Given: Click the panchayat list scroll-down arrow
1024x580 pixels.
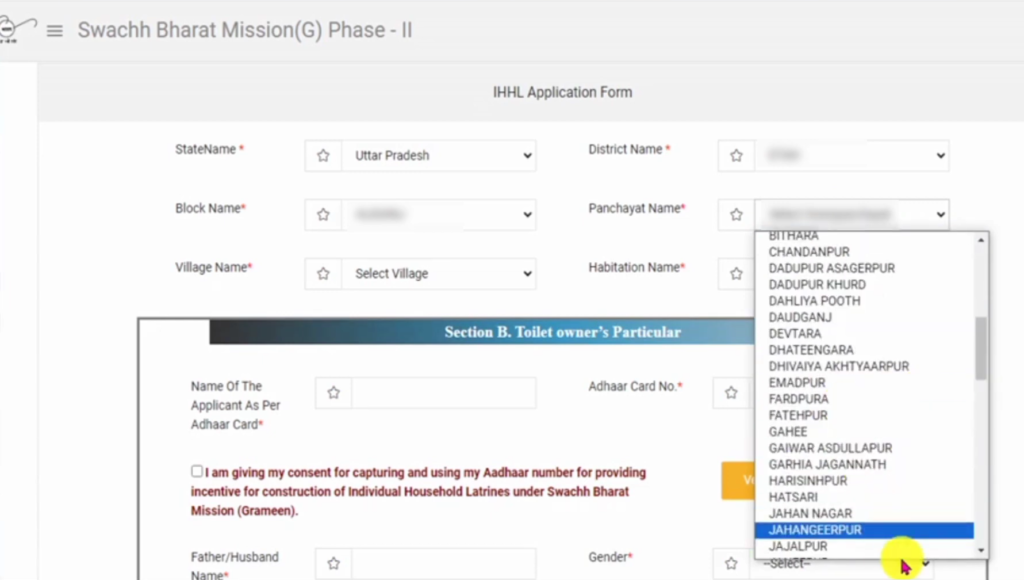Looking at the screenshot, I should [981, 551].
